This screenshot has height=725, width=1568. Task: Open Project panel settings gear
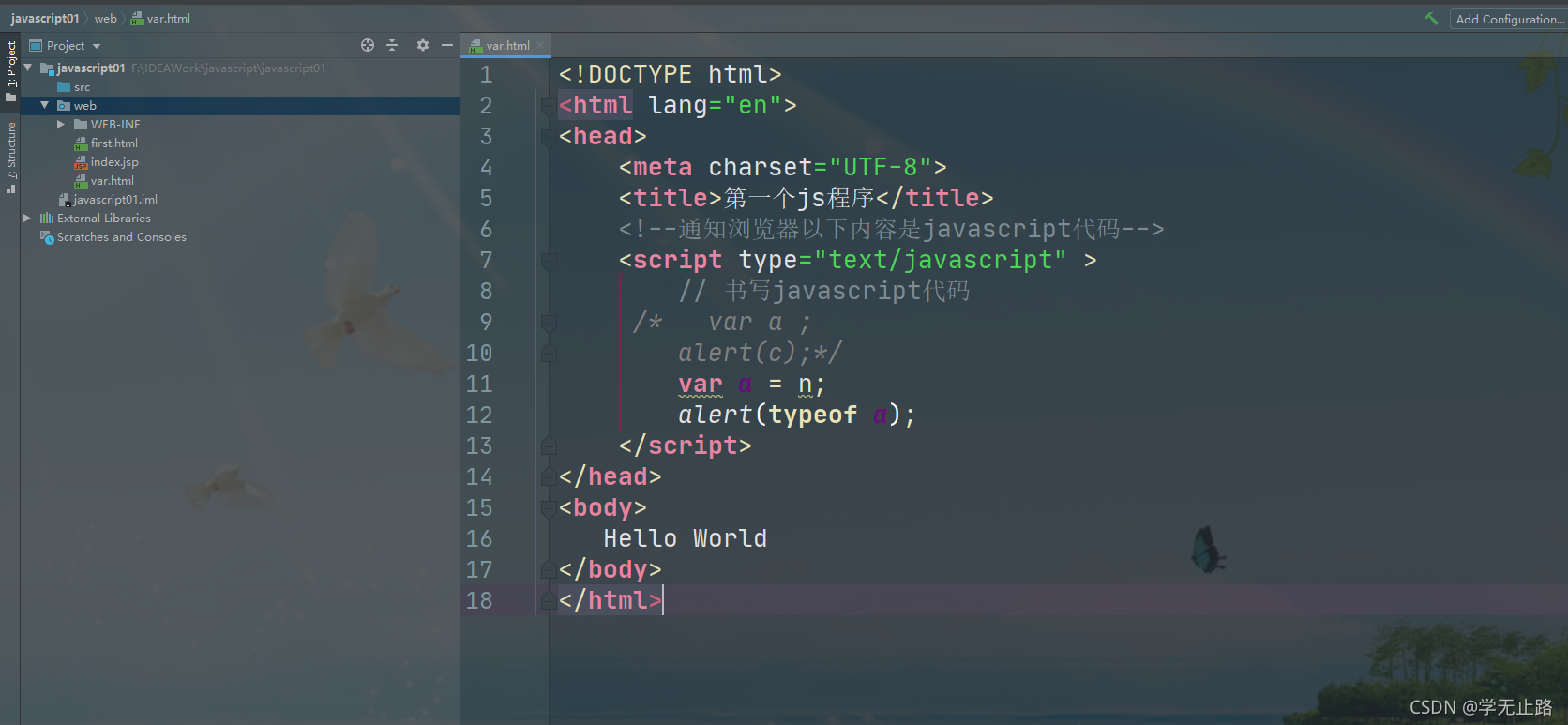coord(423,45)
